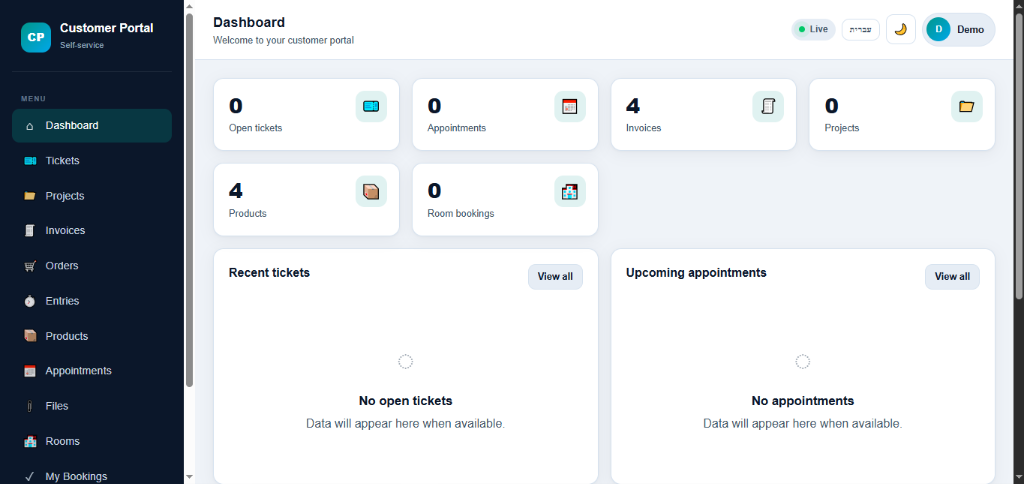Switch language with Hebrew toggle button

(861, 29)
